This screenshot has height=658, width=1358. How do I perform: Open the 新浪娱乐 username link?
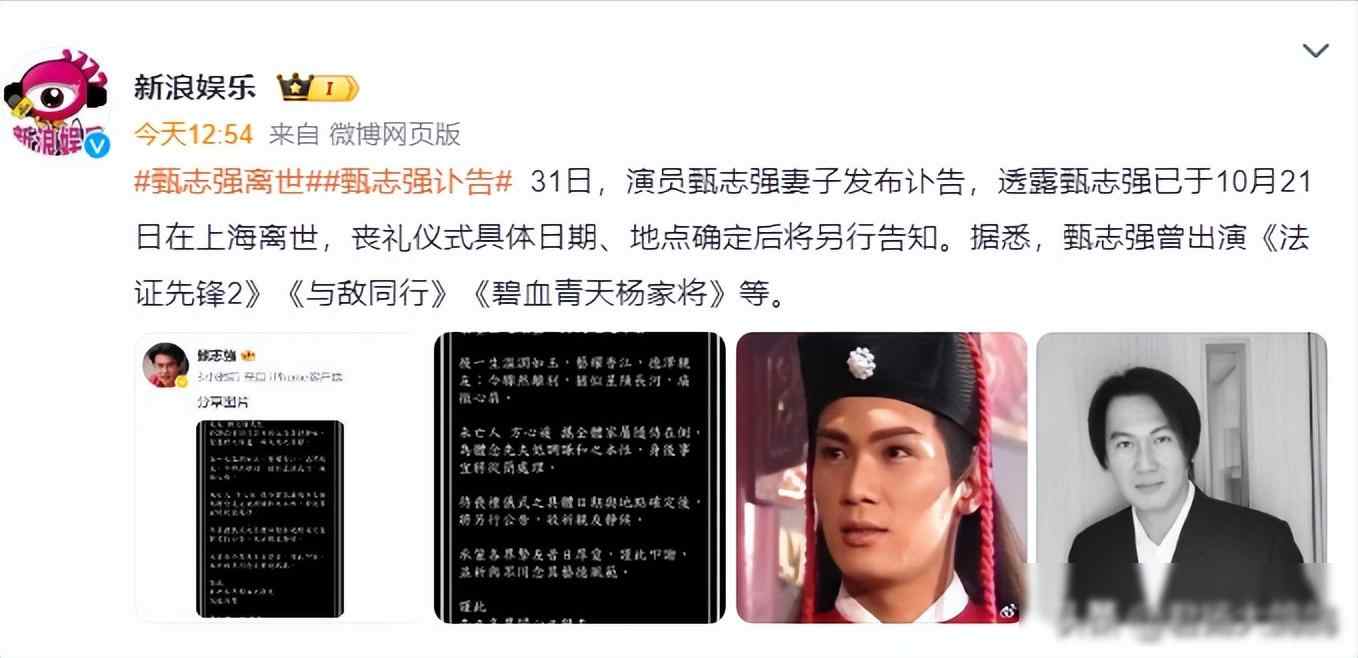click(194, 89)
